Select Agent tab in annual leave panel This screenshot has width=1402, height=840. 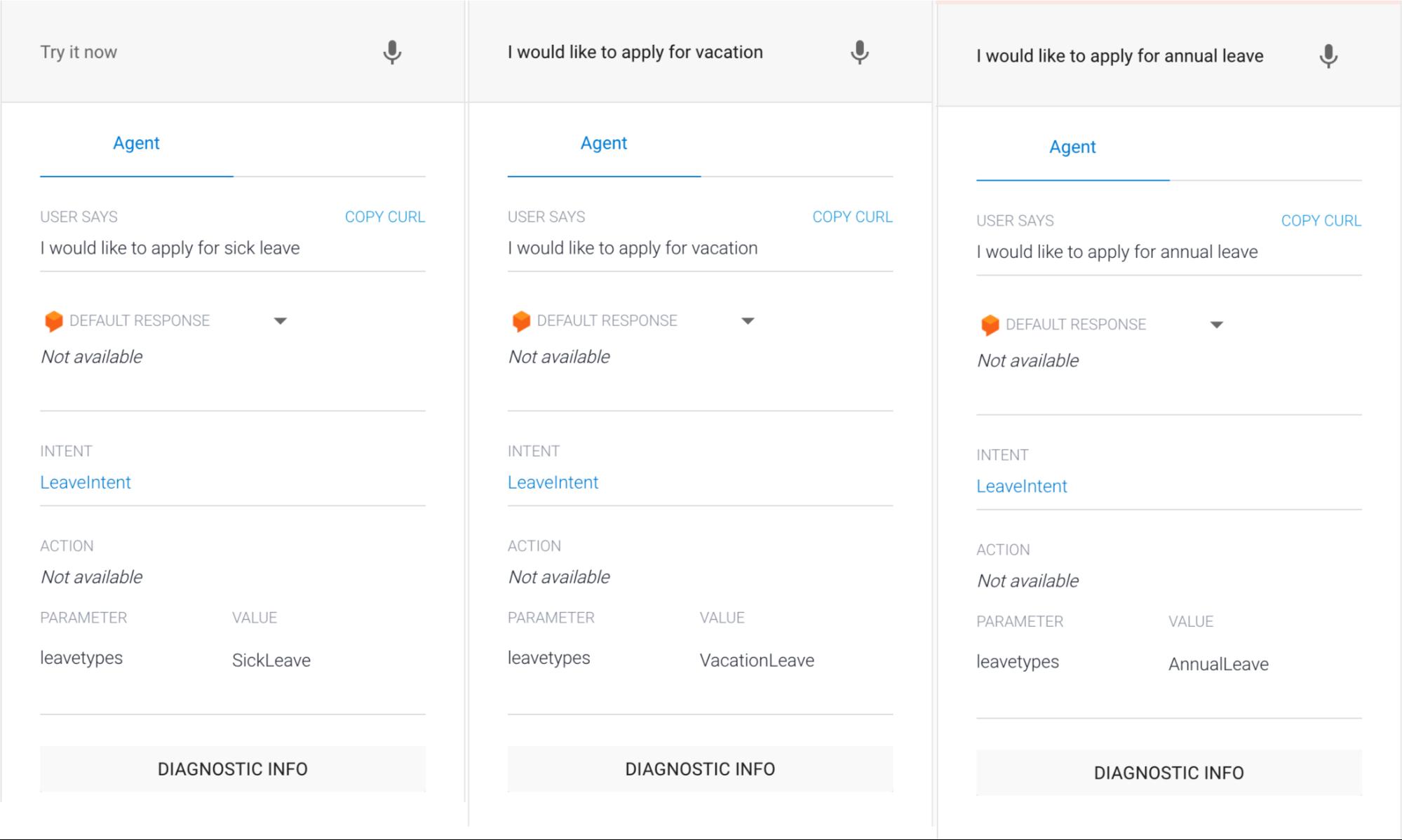tap(1072, 147)
